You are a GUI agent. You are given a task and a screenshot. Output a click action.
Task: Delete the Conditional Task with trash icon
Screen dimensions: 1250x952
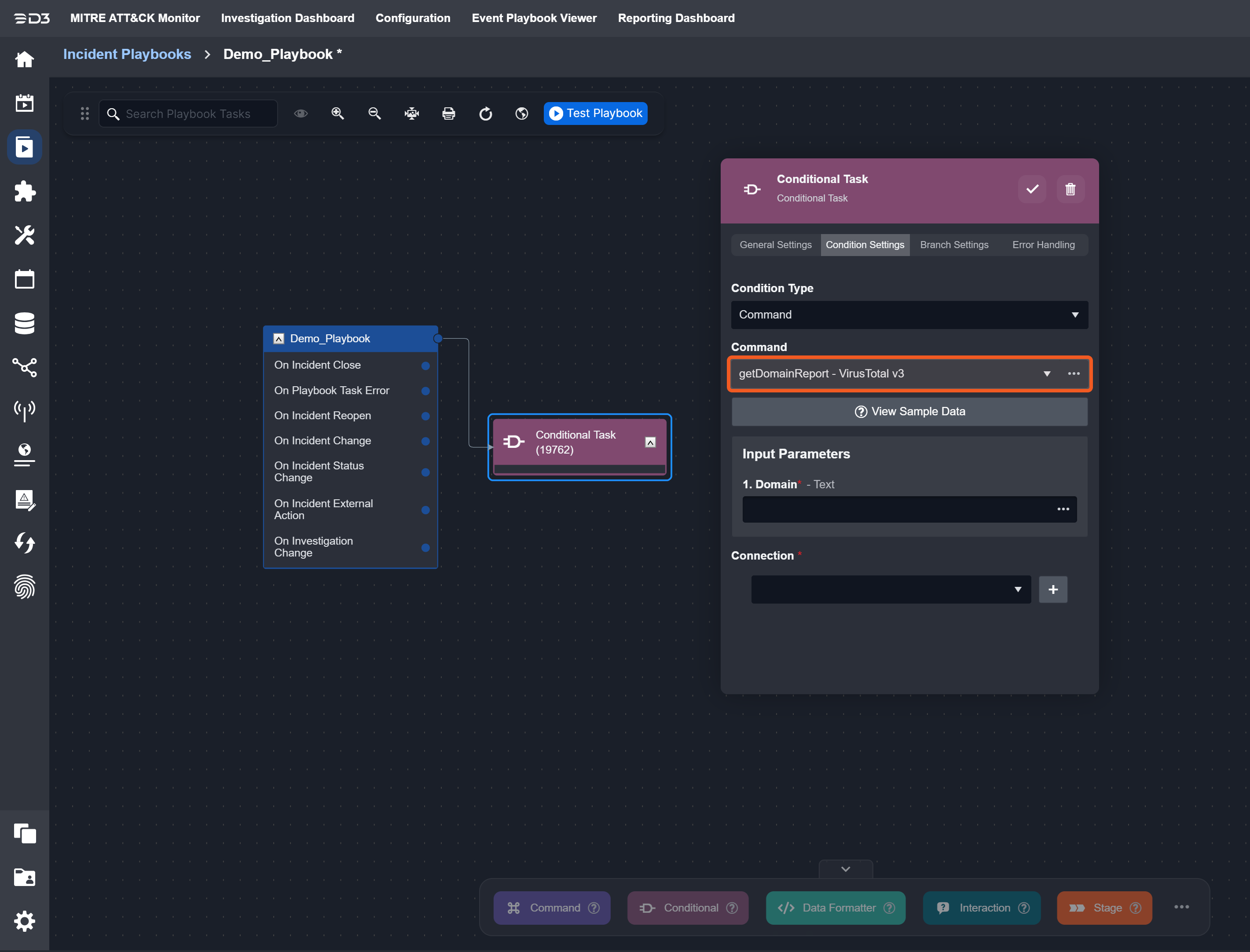click(1070, 189)
